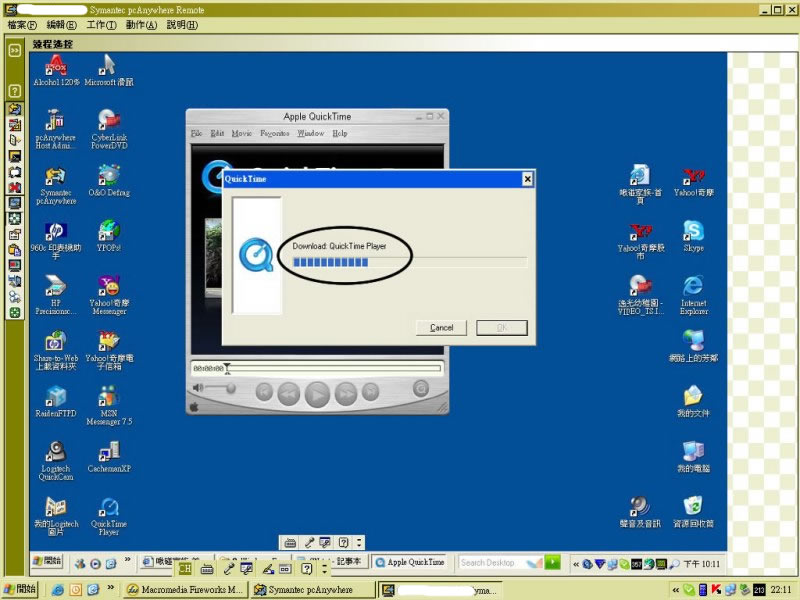Image resolution: width=800 pixels, height=600 pixels.
Task: Type in the Search Desktop field
Action: point(491,562)
